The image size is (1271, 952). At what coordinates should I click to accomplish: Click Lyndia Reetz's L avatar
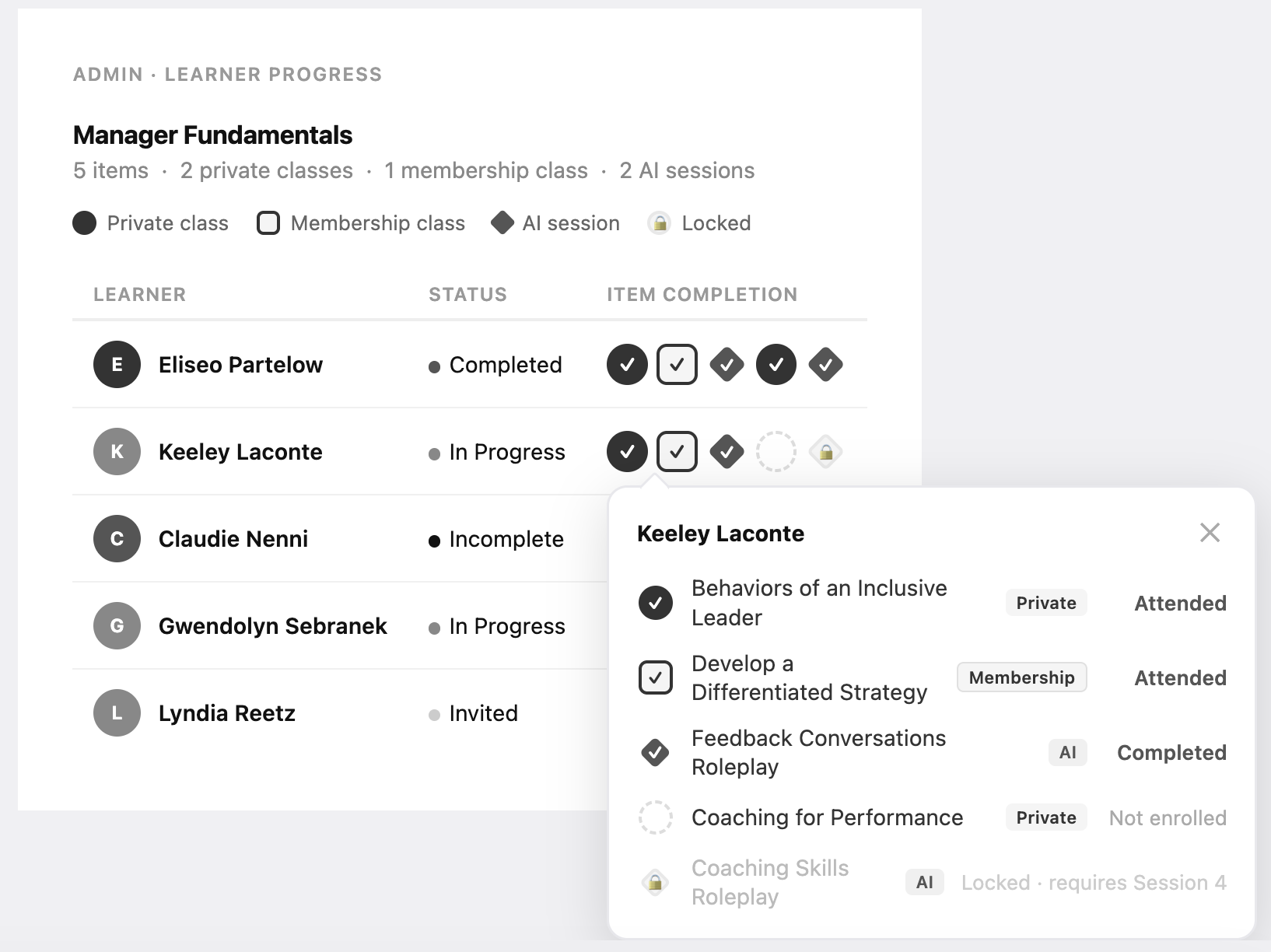(x=117, y=712)
